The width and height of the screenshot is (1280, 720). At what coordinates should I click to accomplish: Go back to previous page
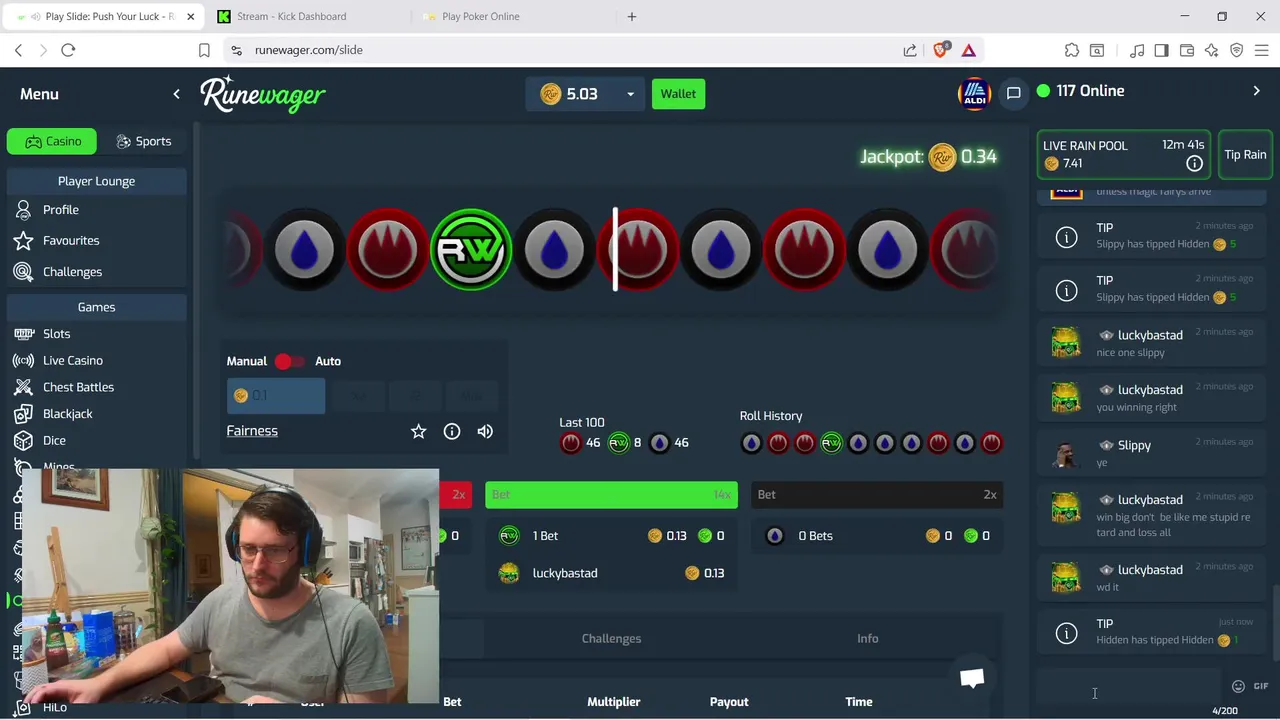coord(18,50)
